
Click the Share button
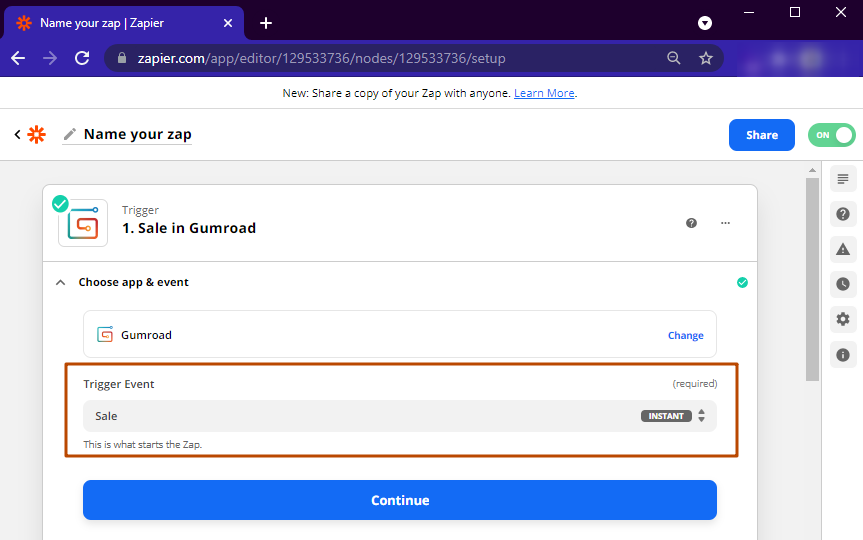tap(762, 135)
